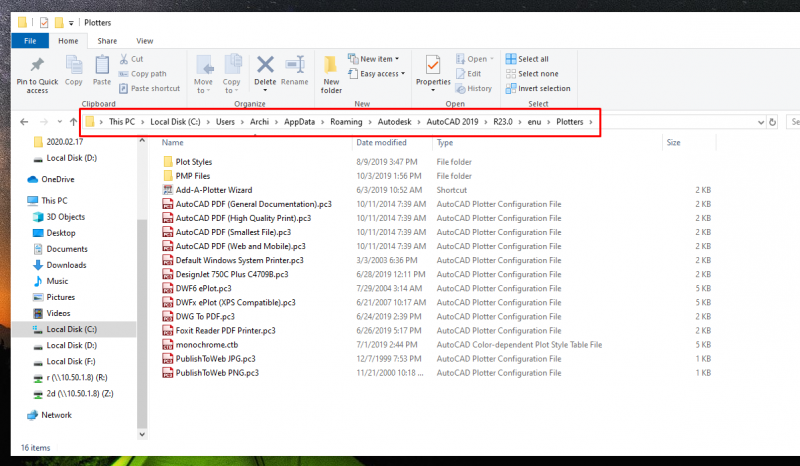Open the File menu tab
The width and height of the screenshot is (800, 466).
tap(30, 41)
